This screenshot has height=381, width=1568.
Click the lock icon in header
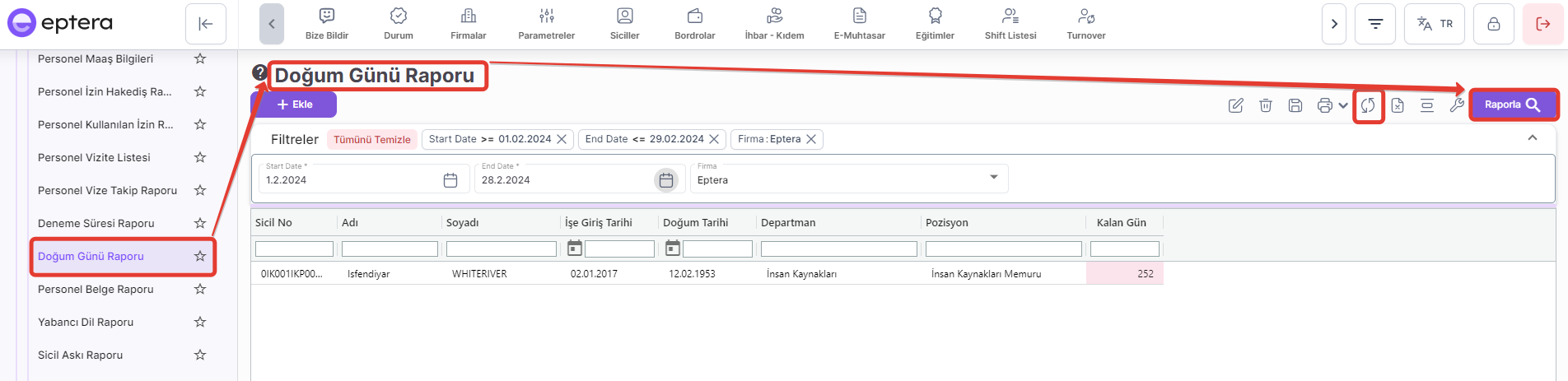(1493, 24)
